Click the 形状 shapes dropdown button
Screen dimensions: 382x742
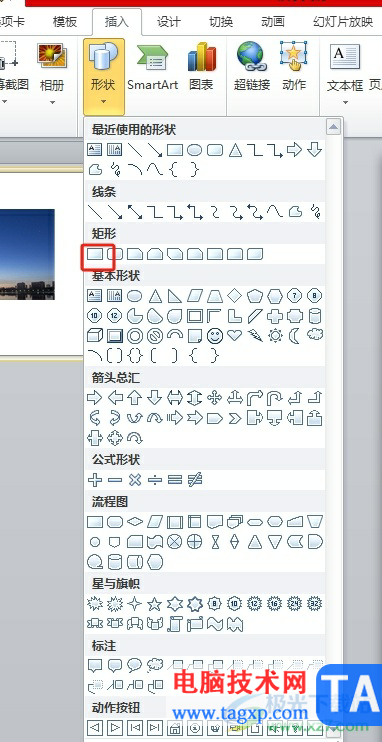[103, 77]
